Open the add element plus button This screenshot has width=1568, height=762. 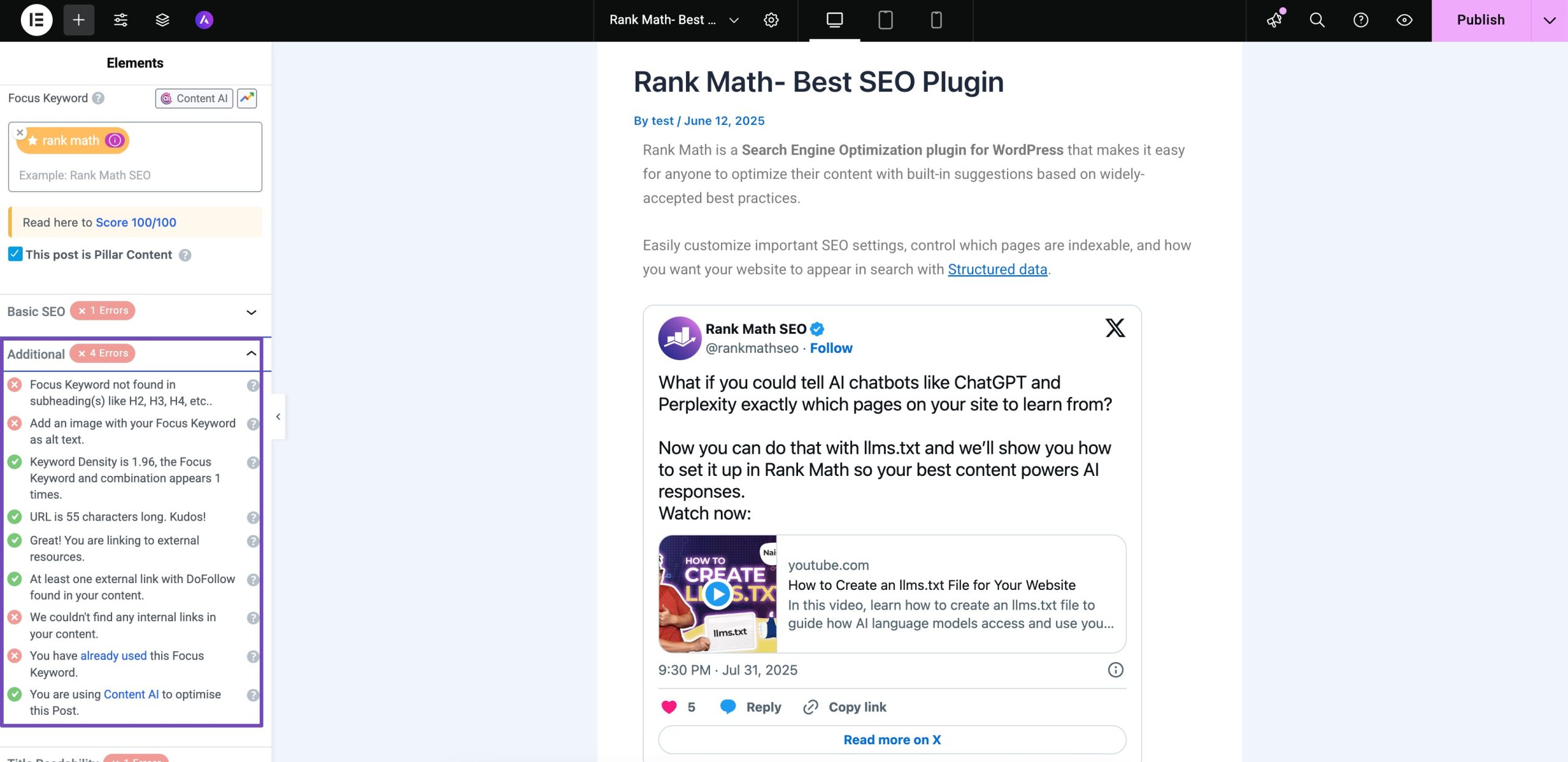click(x=78, y=20)
